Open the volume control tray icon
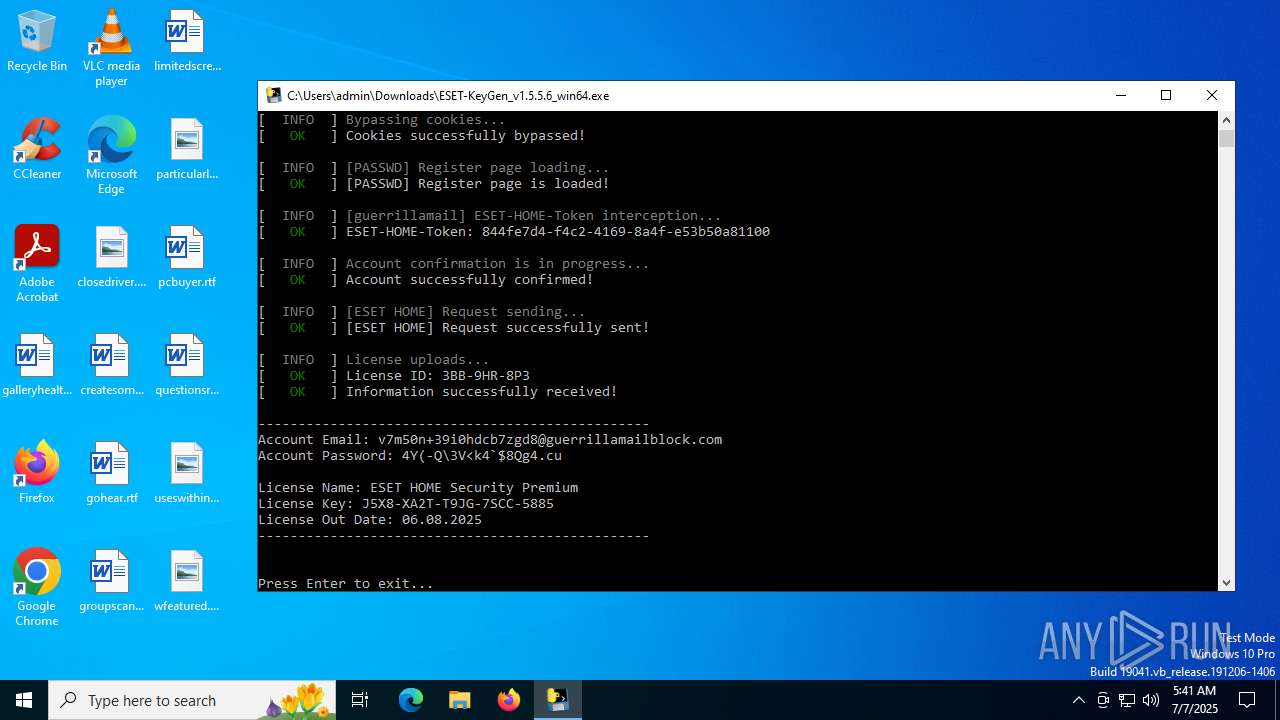 pyautogui.click(x=1151, y=700)
